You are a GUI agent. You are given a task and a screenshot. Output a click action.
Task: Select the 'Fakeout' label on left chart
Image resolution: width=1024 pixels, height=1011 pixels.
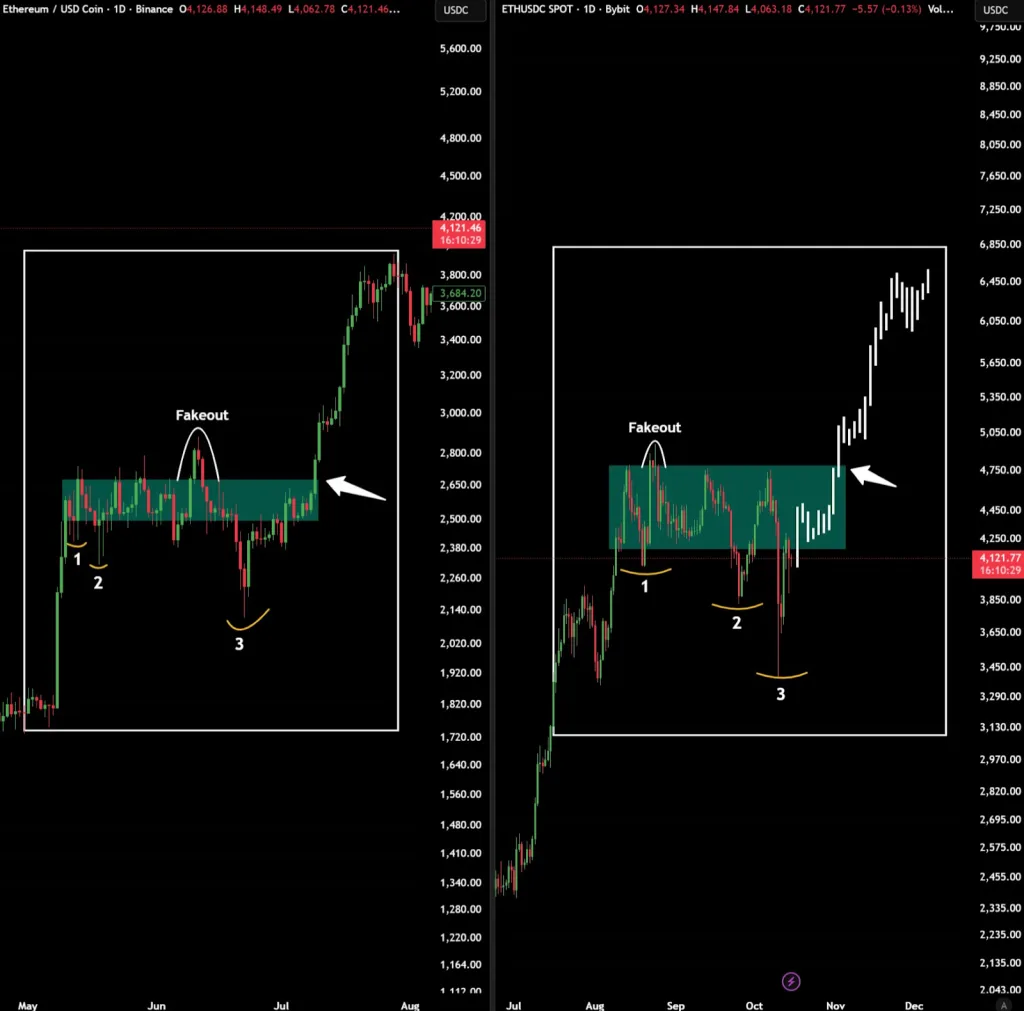click(x=202, y=415)
